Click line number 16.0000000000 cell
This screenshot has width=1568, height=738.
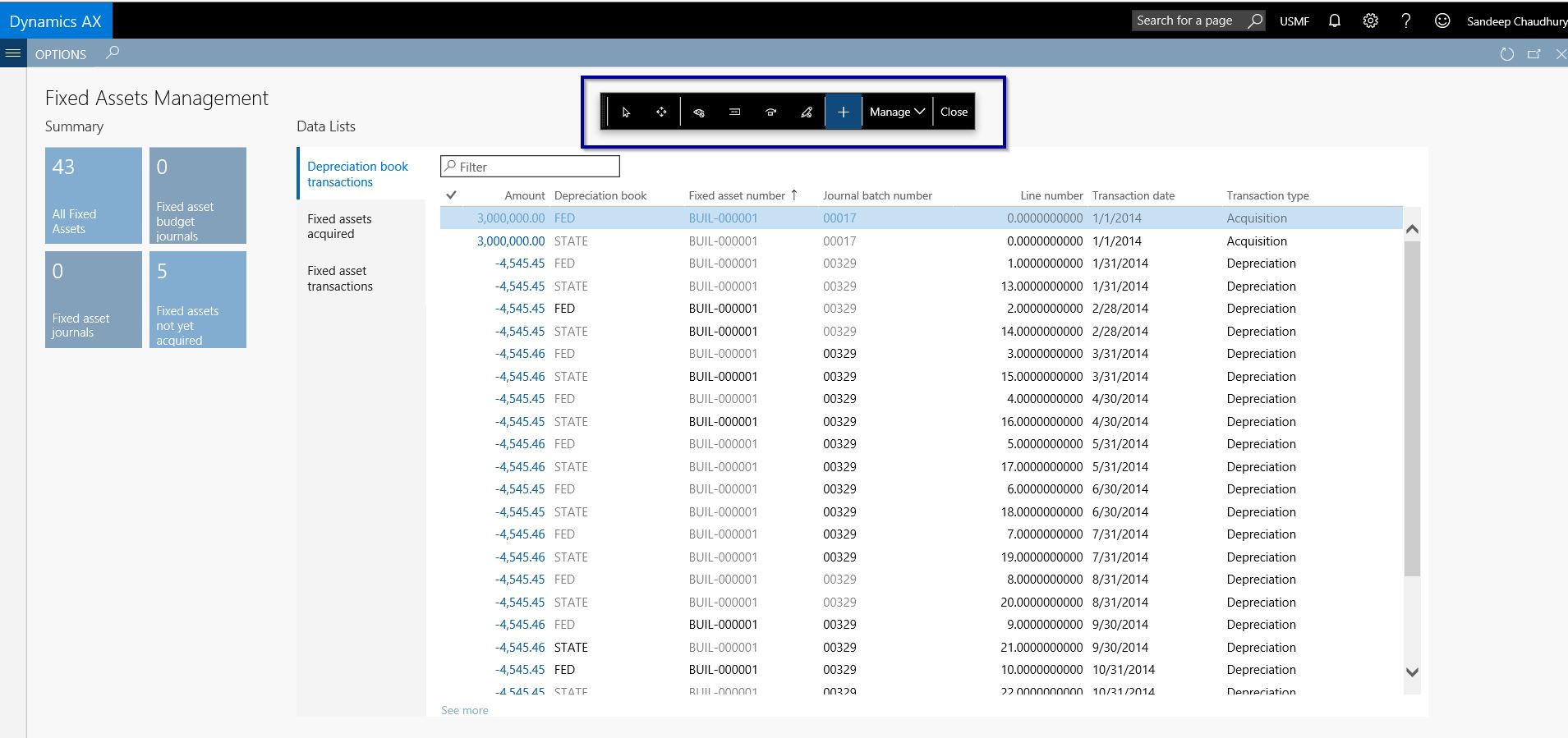(1042, 422)
